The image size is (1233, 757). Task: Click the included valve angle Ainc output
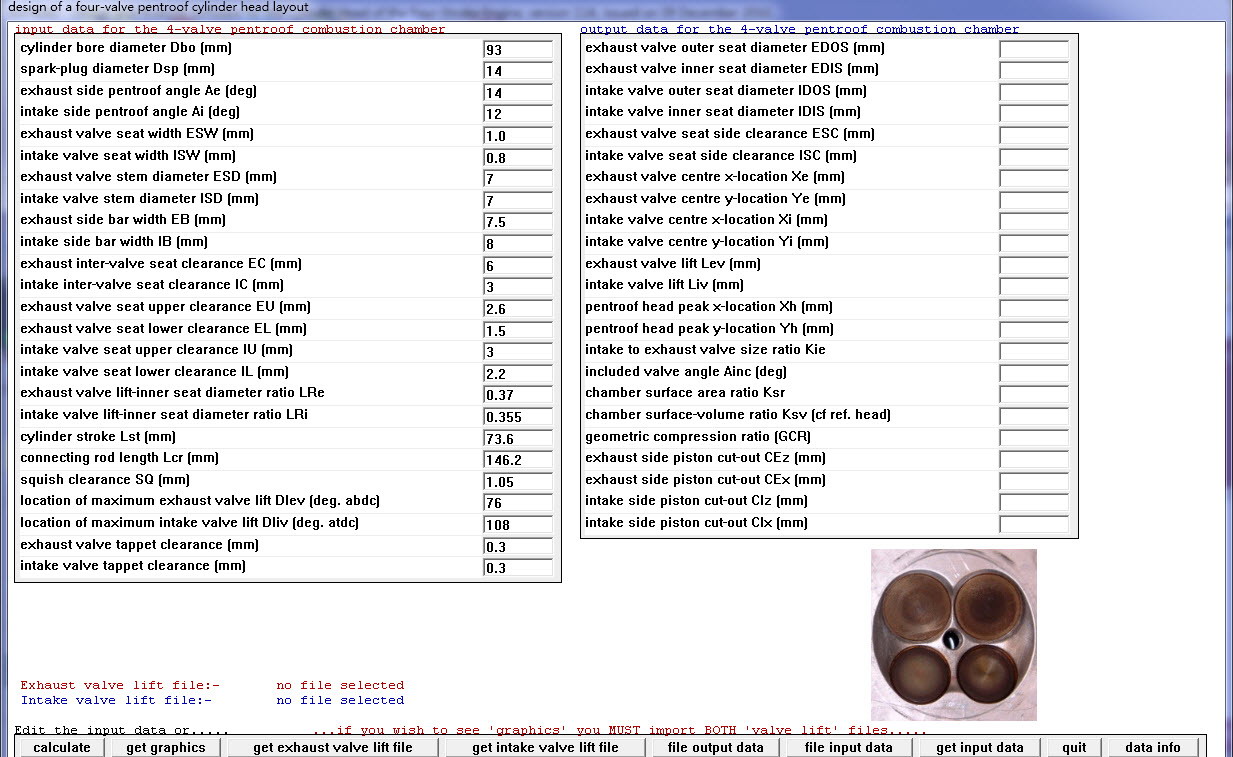point(1034,373)
